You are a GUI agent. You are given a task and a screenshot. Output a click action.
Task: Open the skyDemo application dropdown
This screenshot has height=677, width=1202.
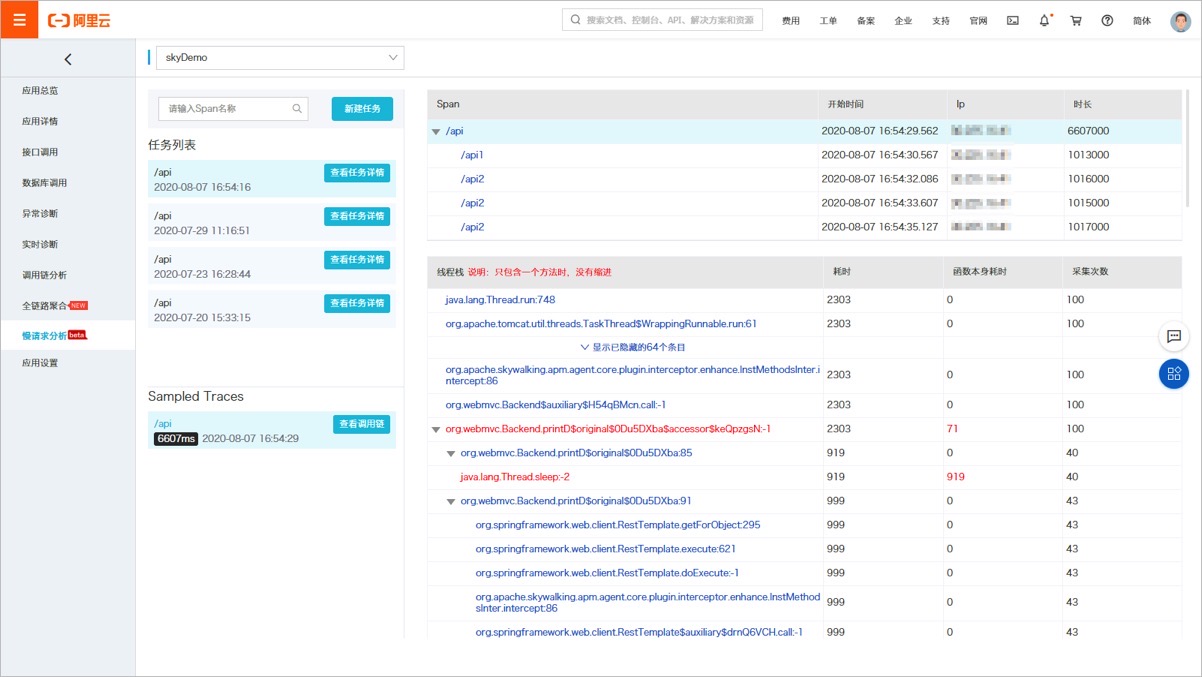[280, 58]
